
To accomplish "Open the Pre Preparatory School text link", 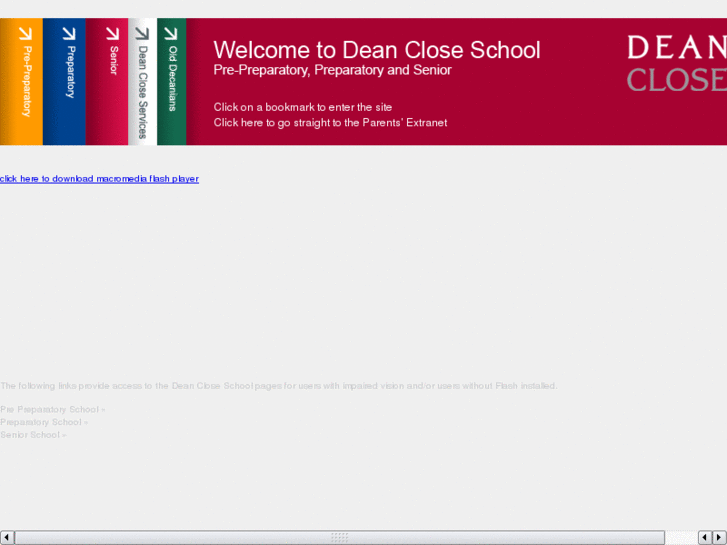I will [x=52, y=410].
